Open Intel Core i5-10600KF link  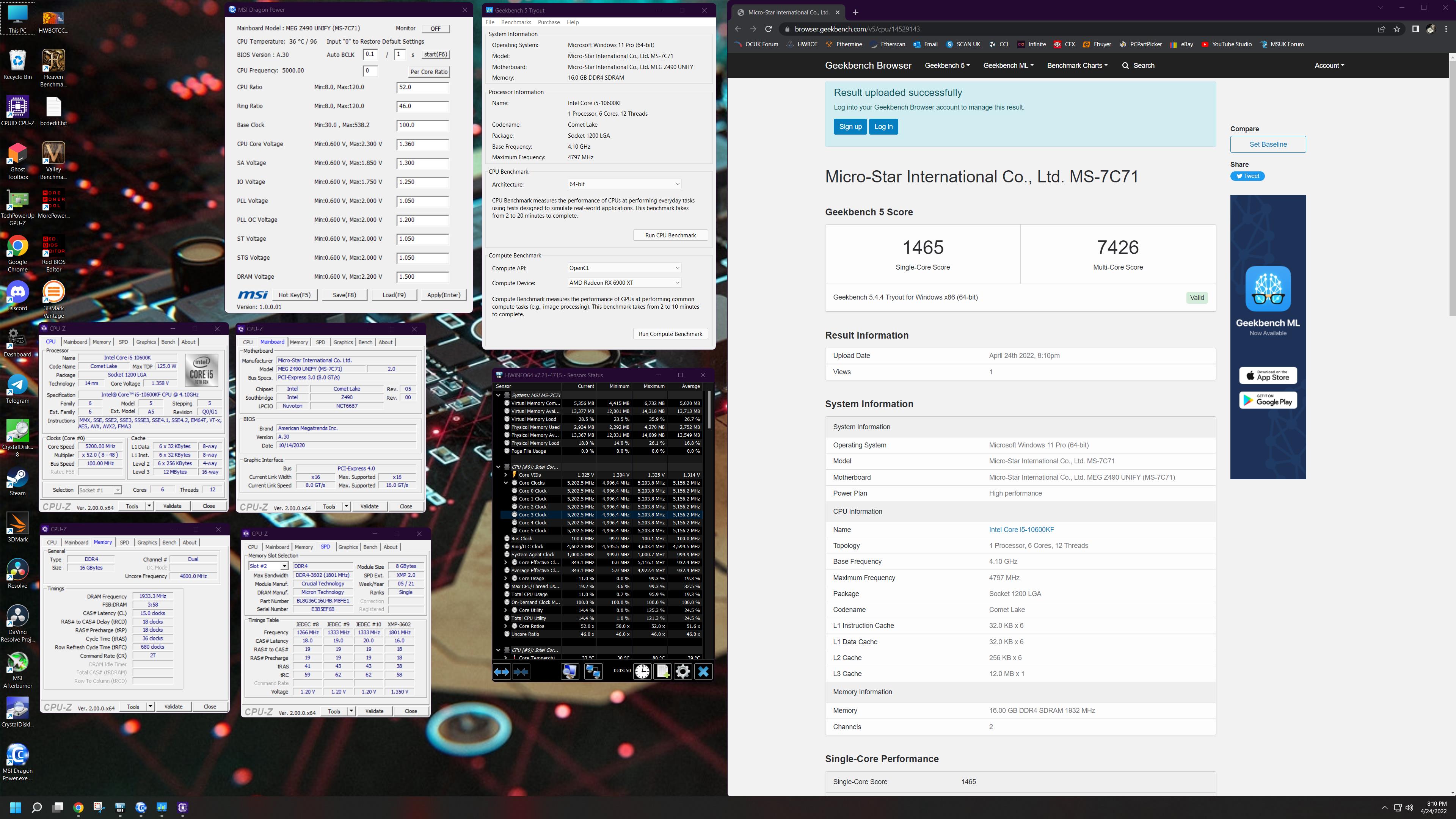(1021, 530)
